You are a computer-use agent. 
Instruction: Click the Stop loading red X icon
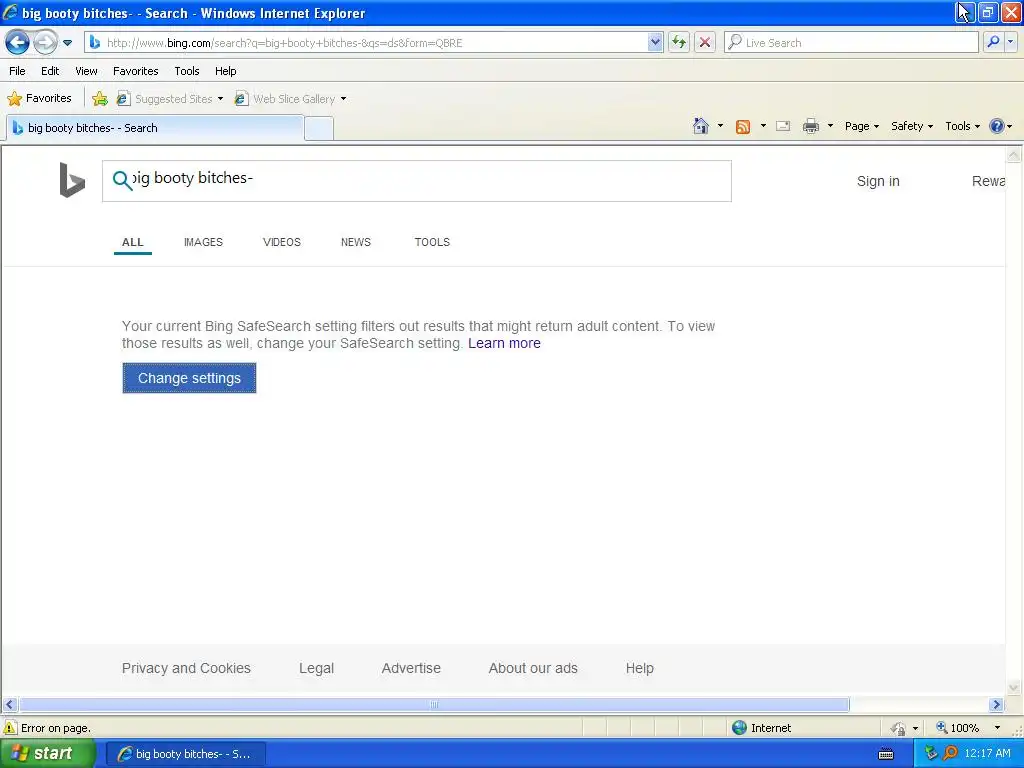coord(705,42)
